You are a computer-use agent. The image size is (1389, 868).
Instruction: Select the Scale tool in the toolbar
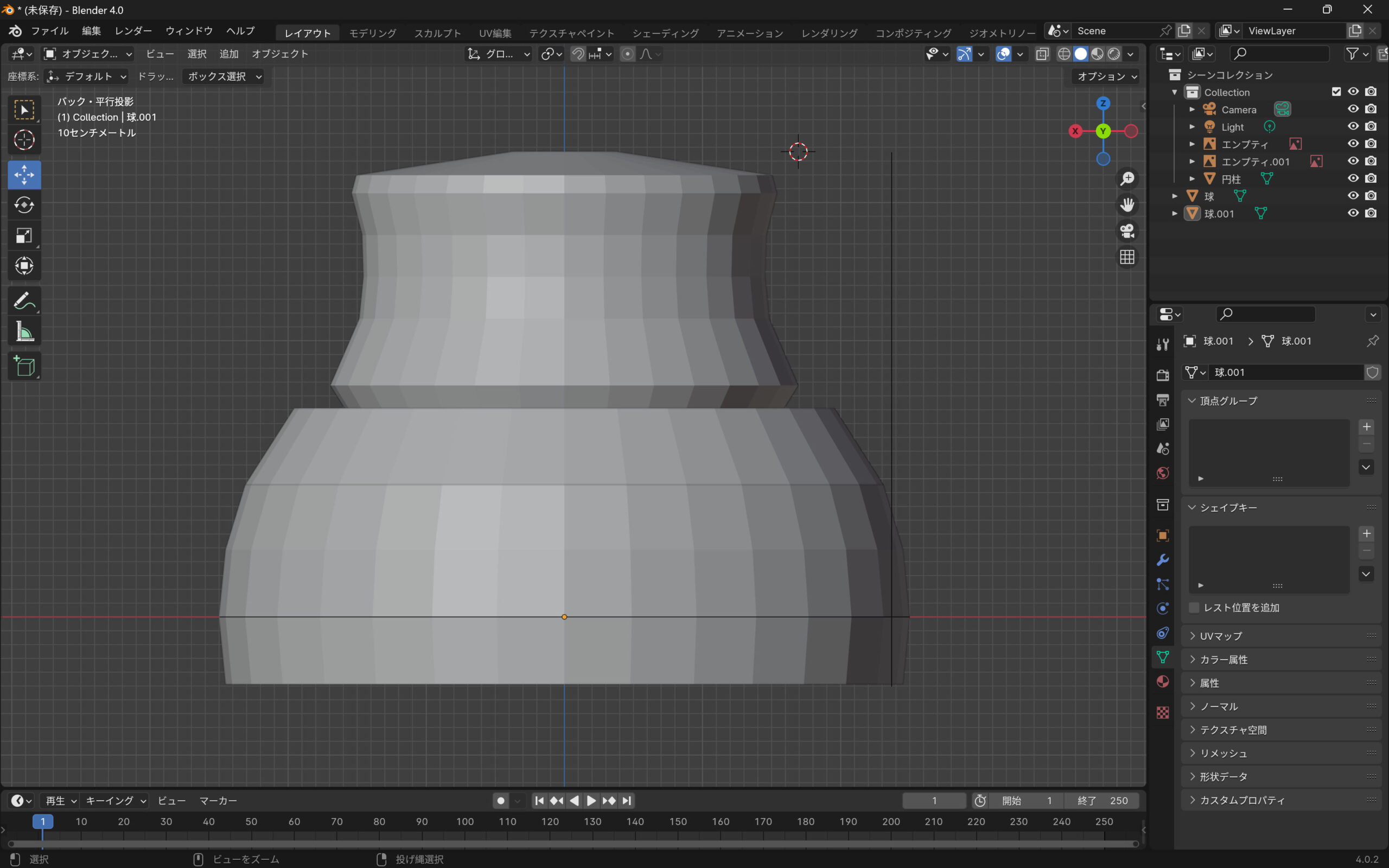(x=24, y=235)
